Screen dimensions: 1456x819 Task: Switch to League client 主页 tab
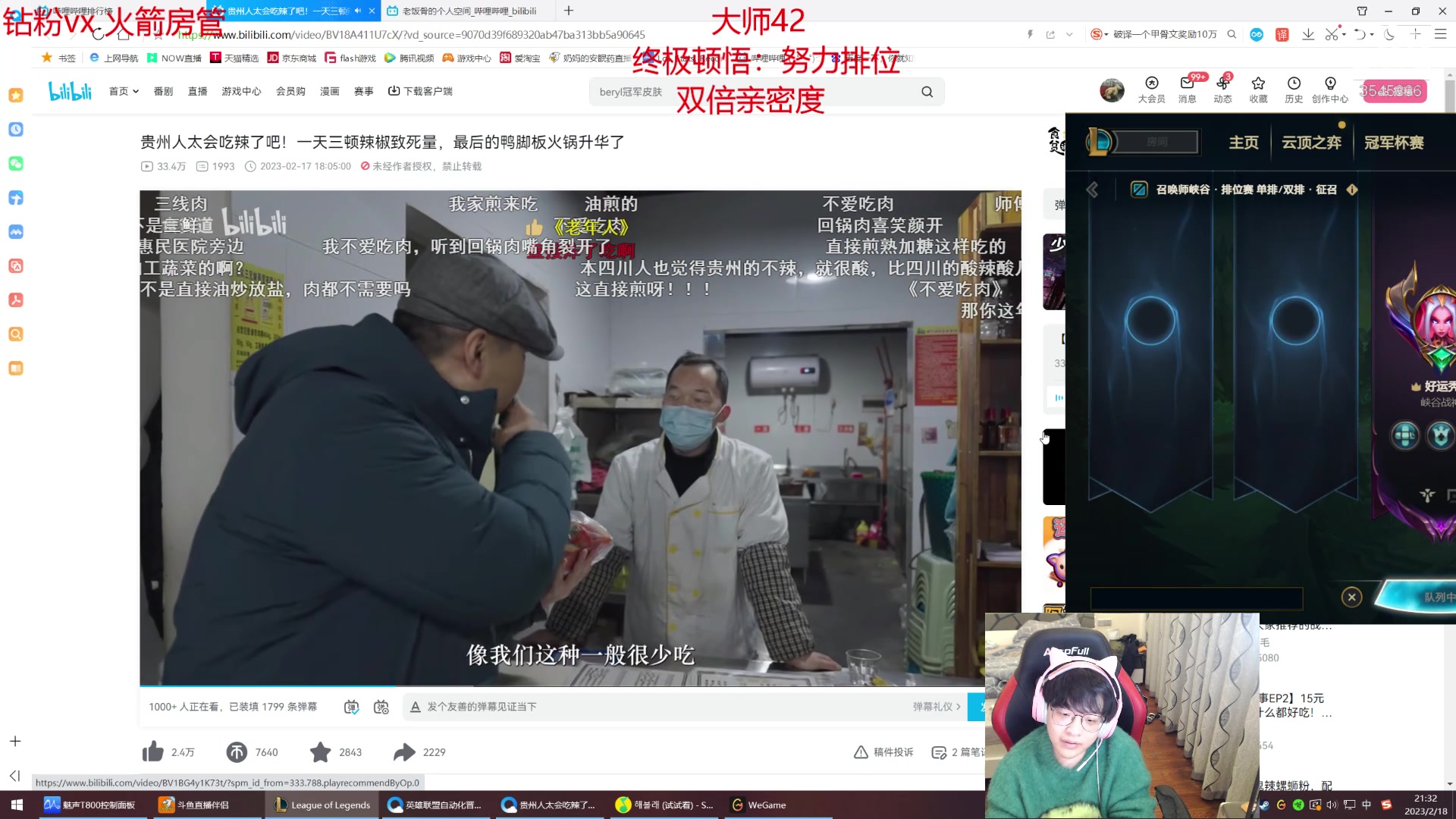click(1244, 143)
